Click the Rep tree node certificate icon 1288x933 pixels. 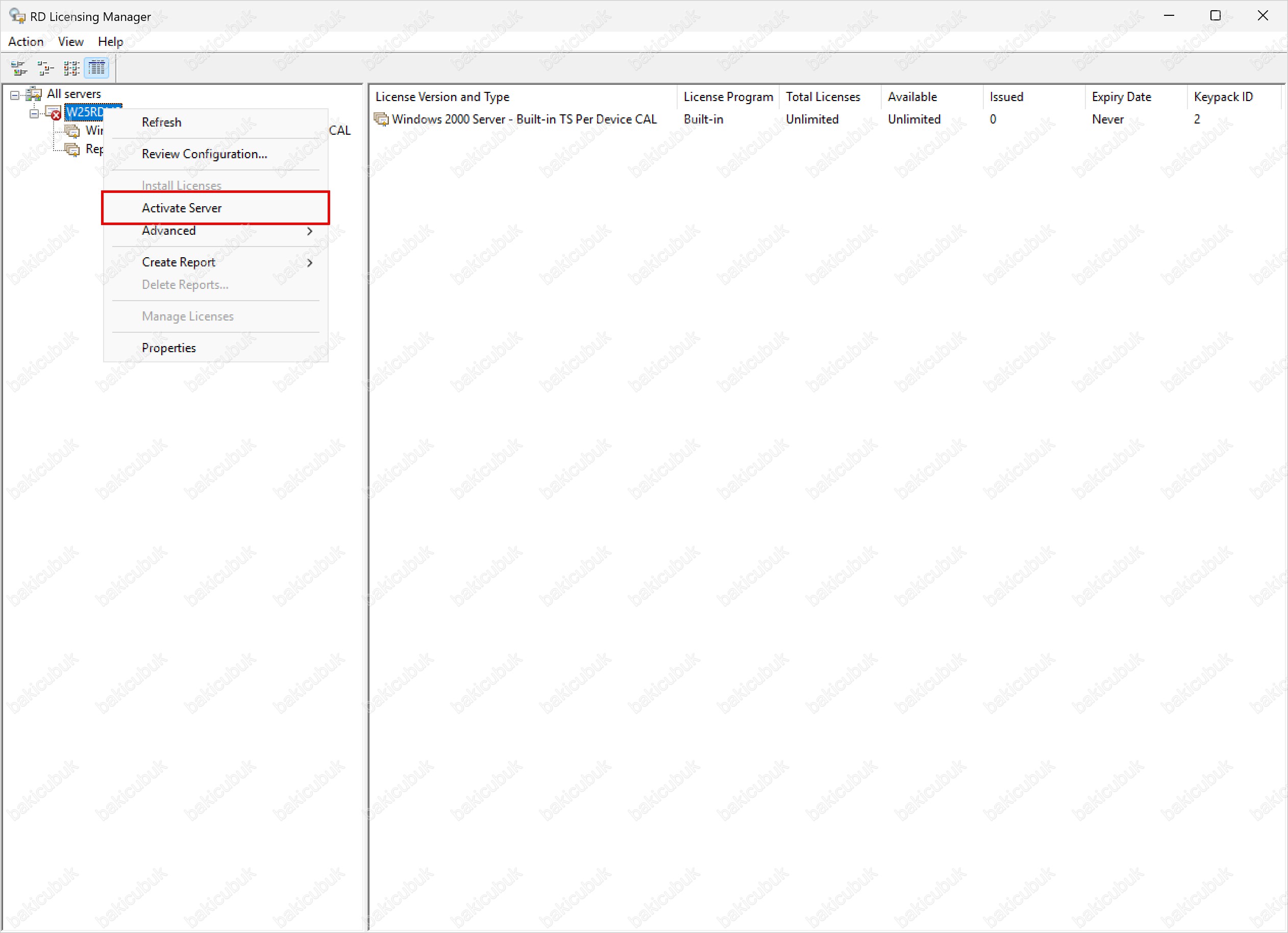click(x=72, y=150)
